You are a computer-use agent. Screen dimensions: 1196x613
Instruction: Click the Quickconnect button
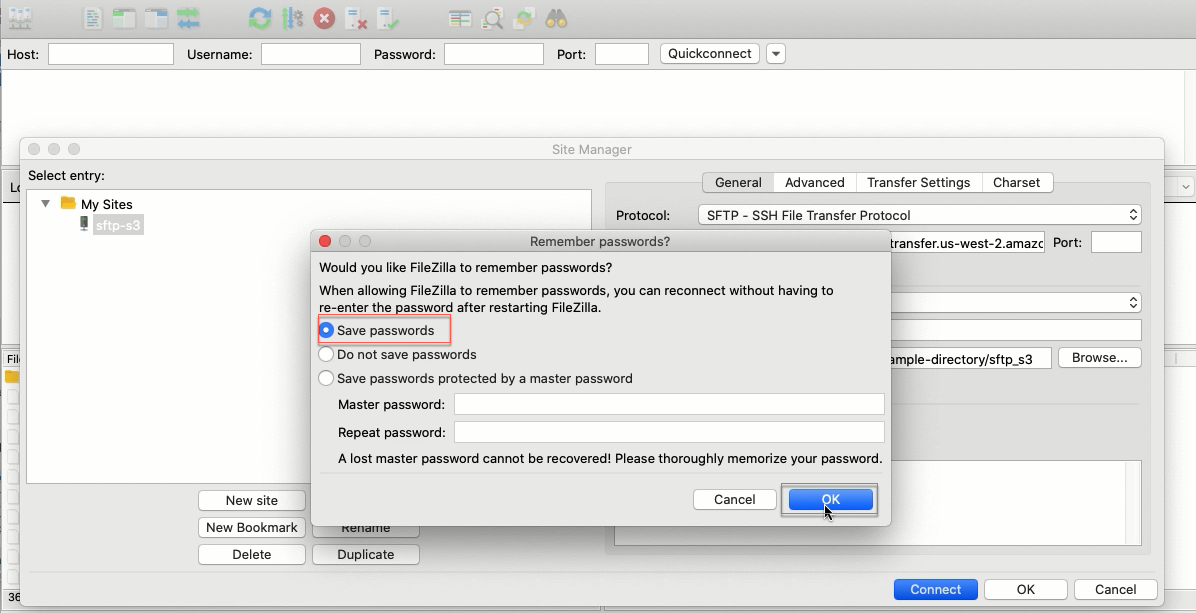tap(709, 54)
